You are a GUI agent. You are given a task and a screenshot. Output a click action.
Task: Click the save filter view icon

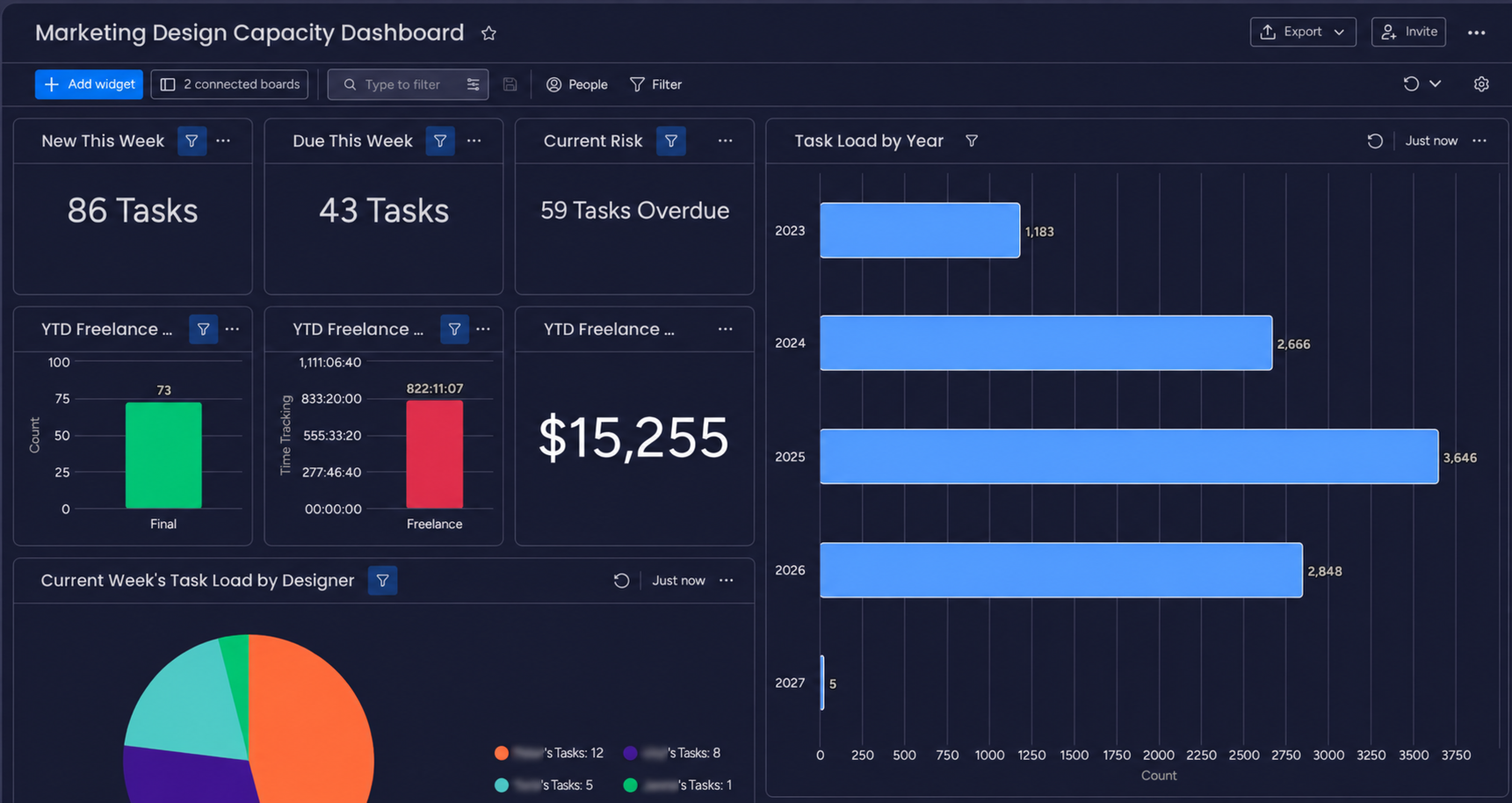(x=510, y=84)
